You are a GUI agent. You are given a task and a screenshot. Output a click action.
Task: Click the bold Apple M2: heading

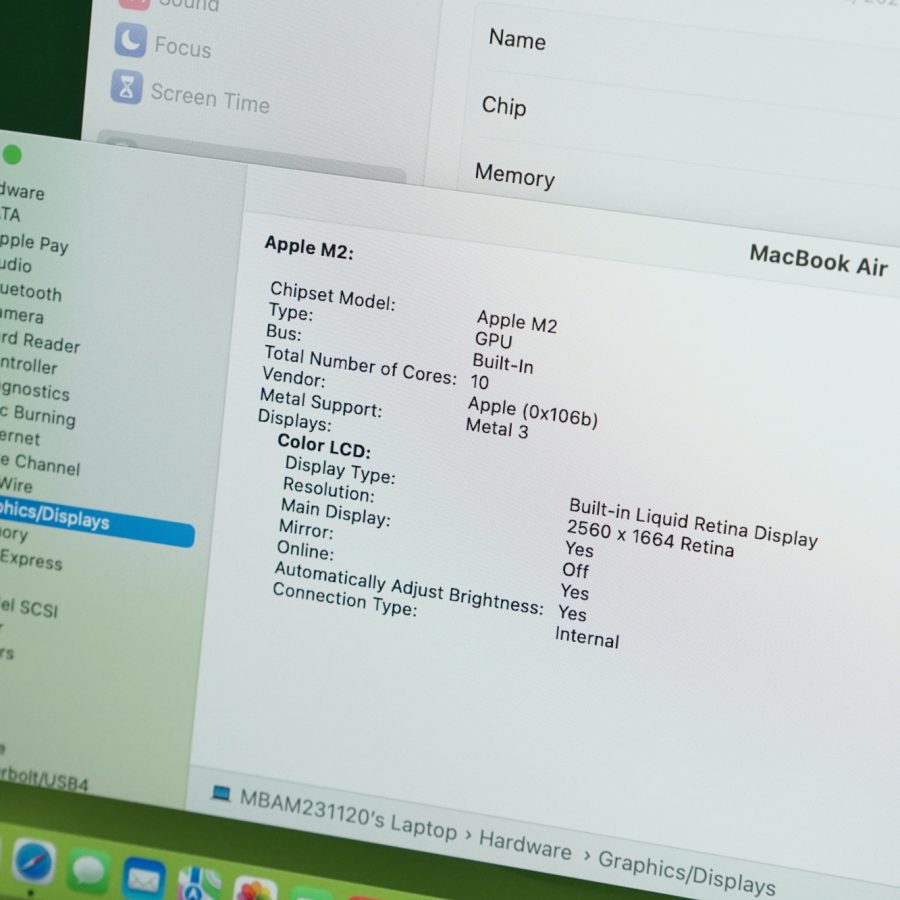(x=309, y=248)
